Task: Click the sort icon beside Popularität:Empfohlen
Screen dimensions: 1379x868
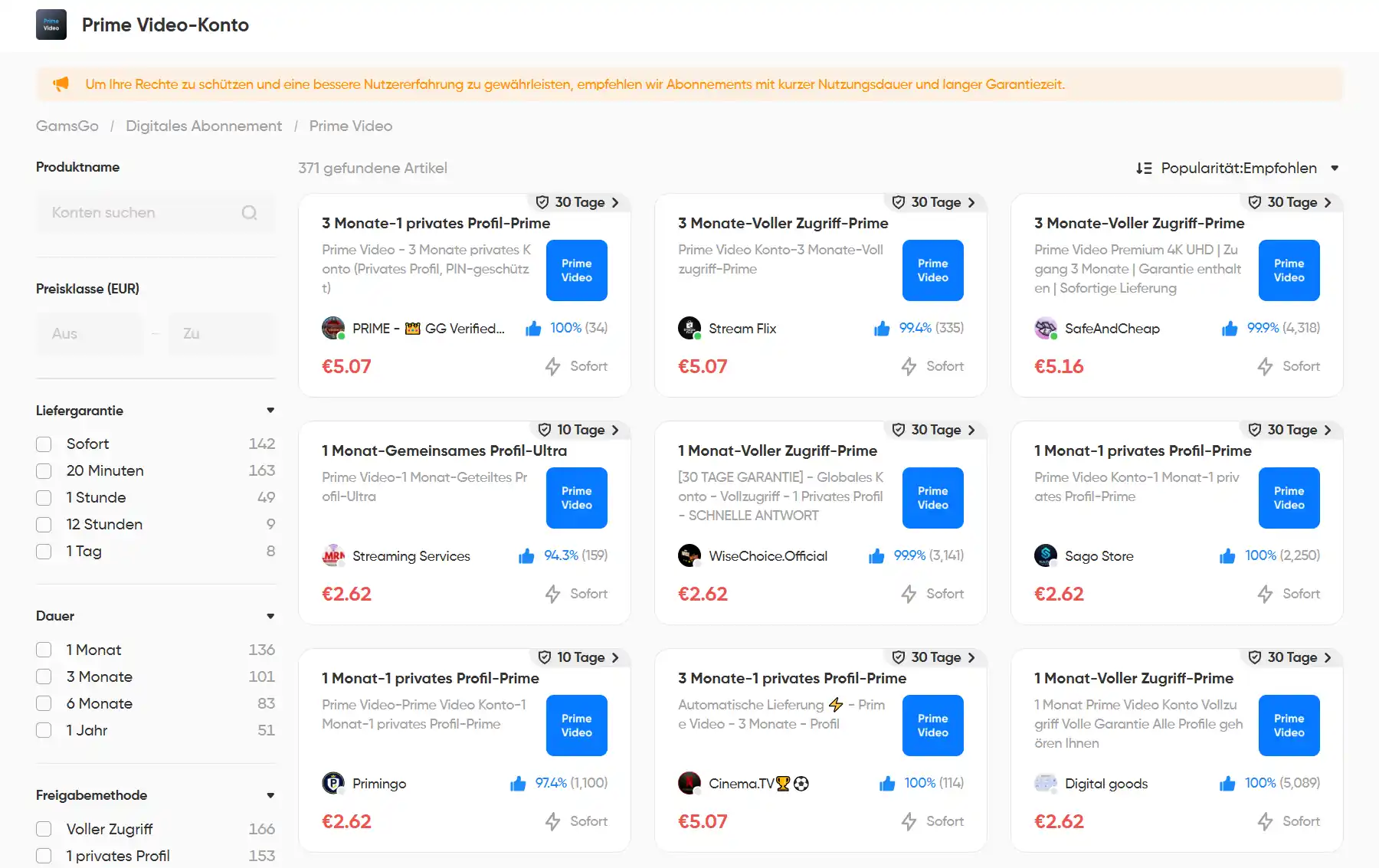Action: pos(1144,168)
